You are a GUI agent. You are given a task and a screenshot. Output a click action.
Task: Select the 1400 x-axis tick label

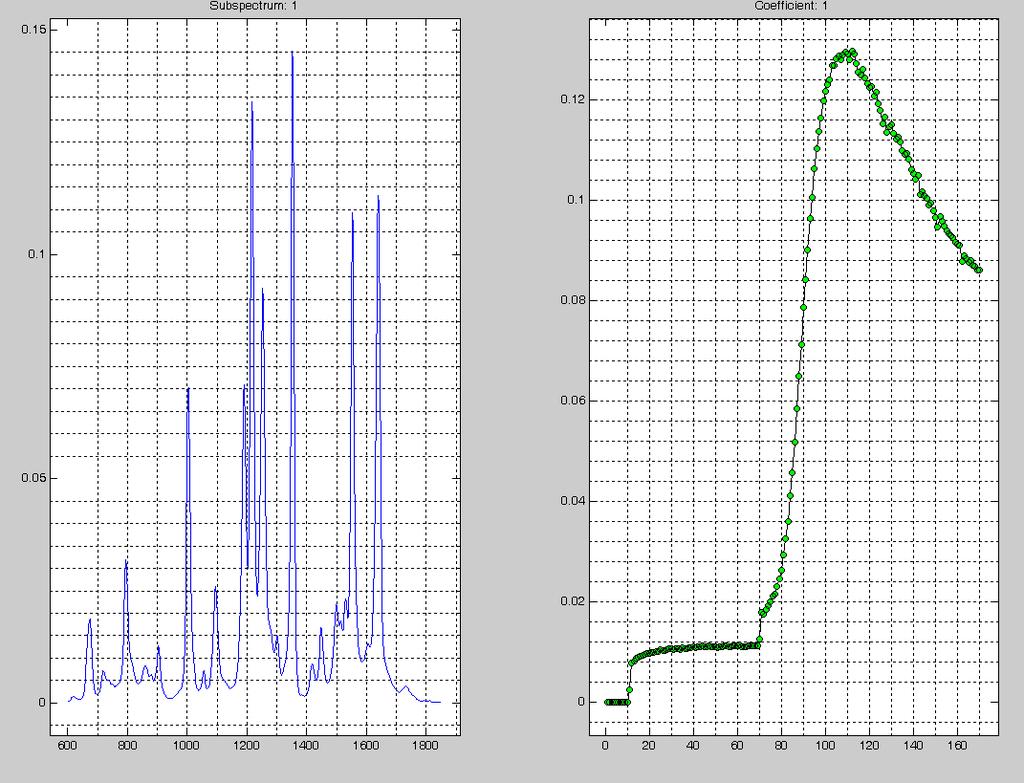306,745
